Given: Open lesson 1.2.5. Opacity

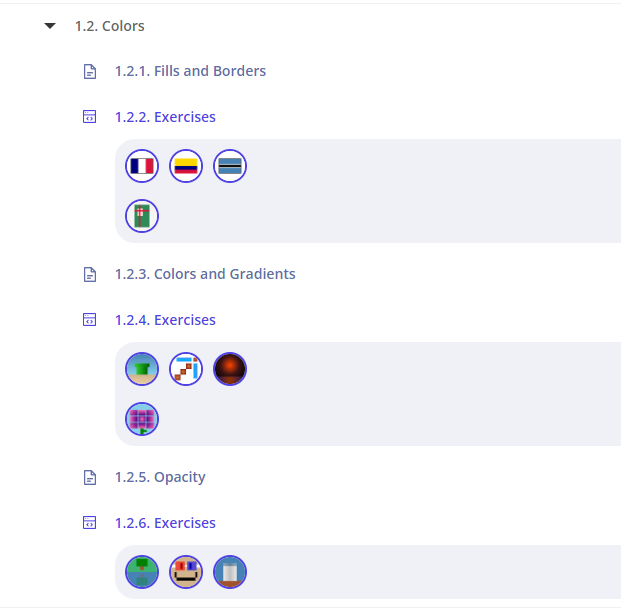Looking at the screenshot, I should coord(160,477).
